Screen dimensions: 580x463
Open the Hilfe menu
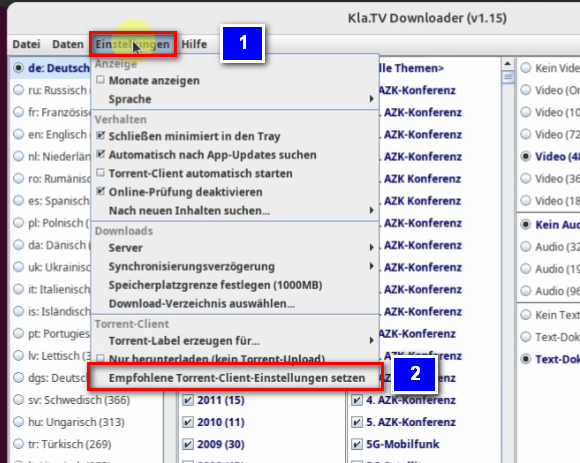pos(194,44)
